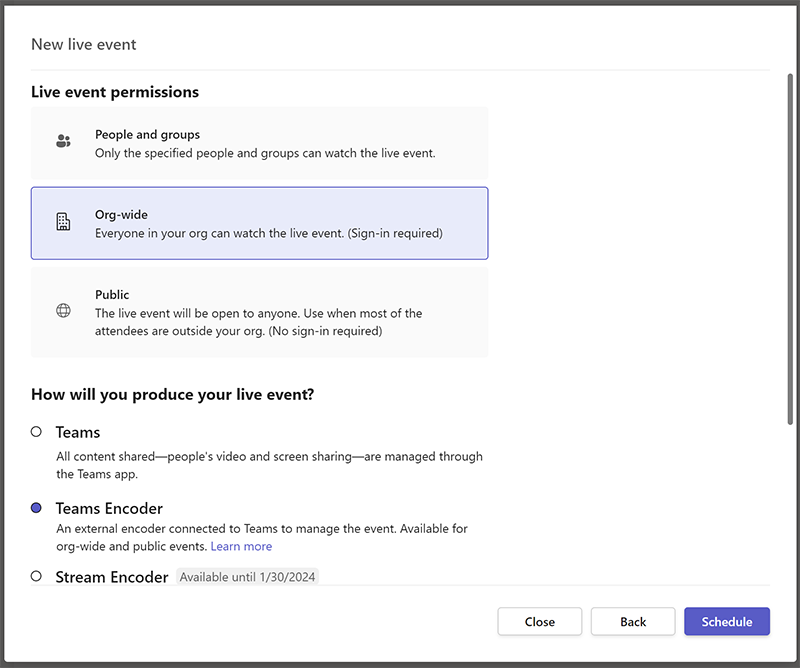800x668 pixels.
Task: Click the Close button
Action: click(539, 621)
